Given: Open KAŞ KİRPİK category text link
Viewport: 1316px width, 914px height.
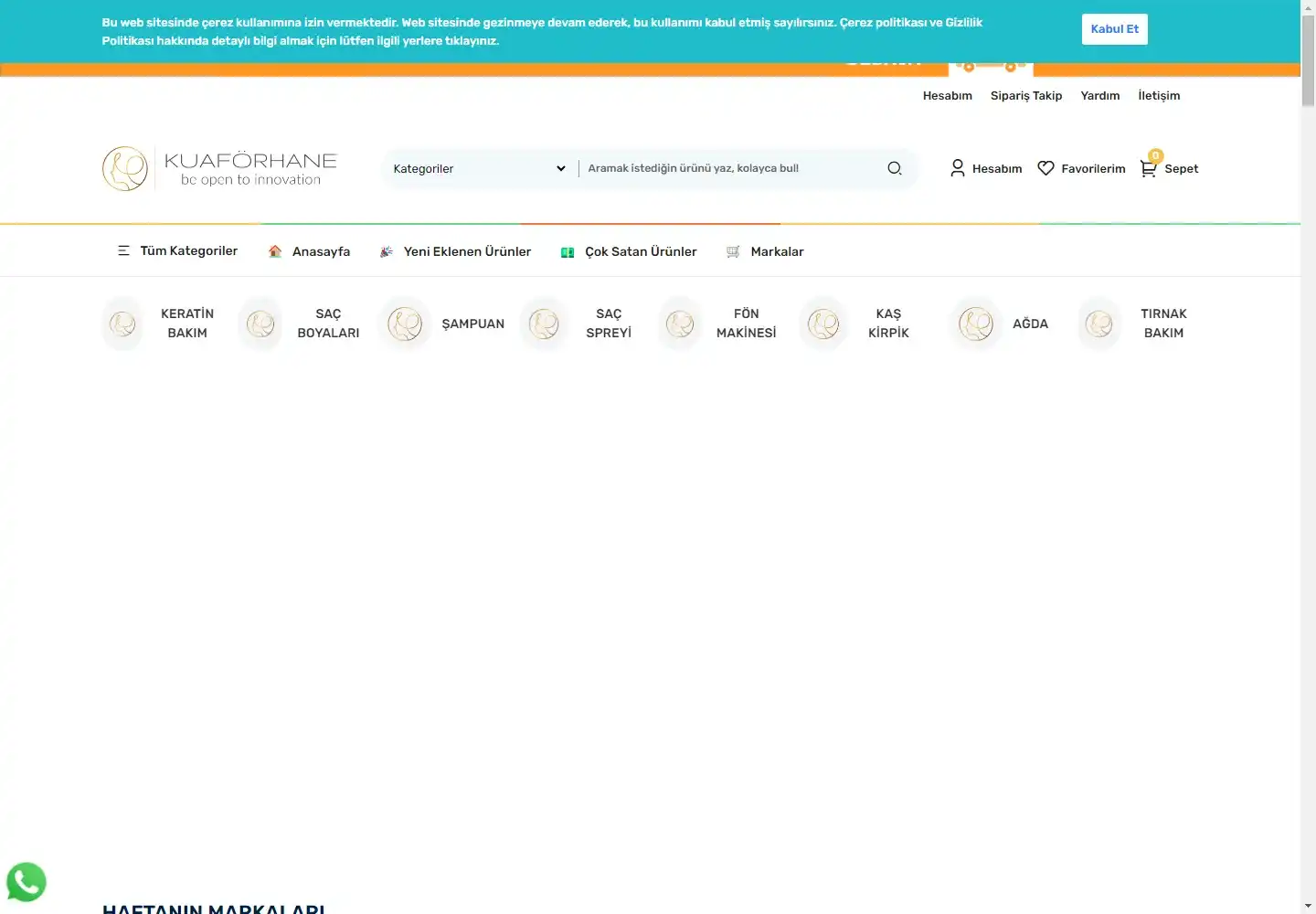Looking at the screenshot, I should point(888,324).
